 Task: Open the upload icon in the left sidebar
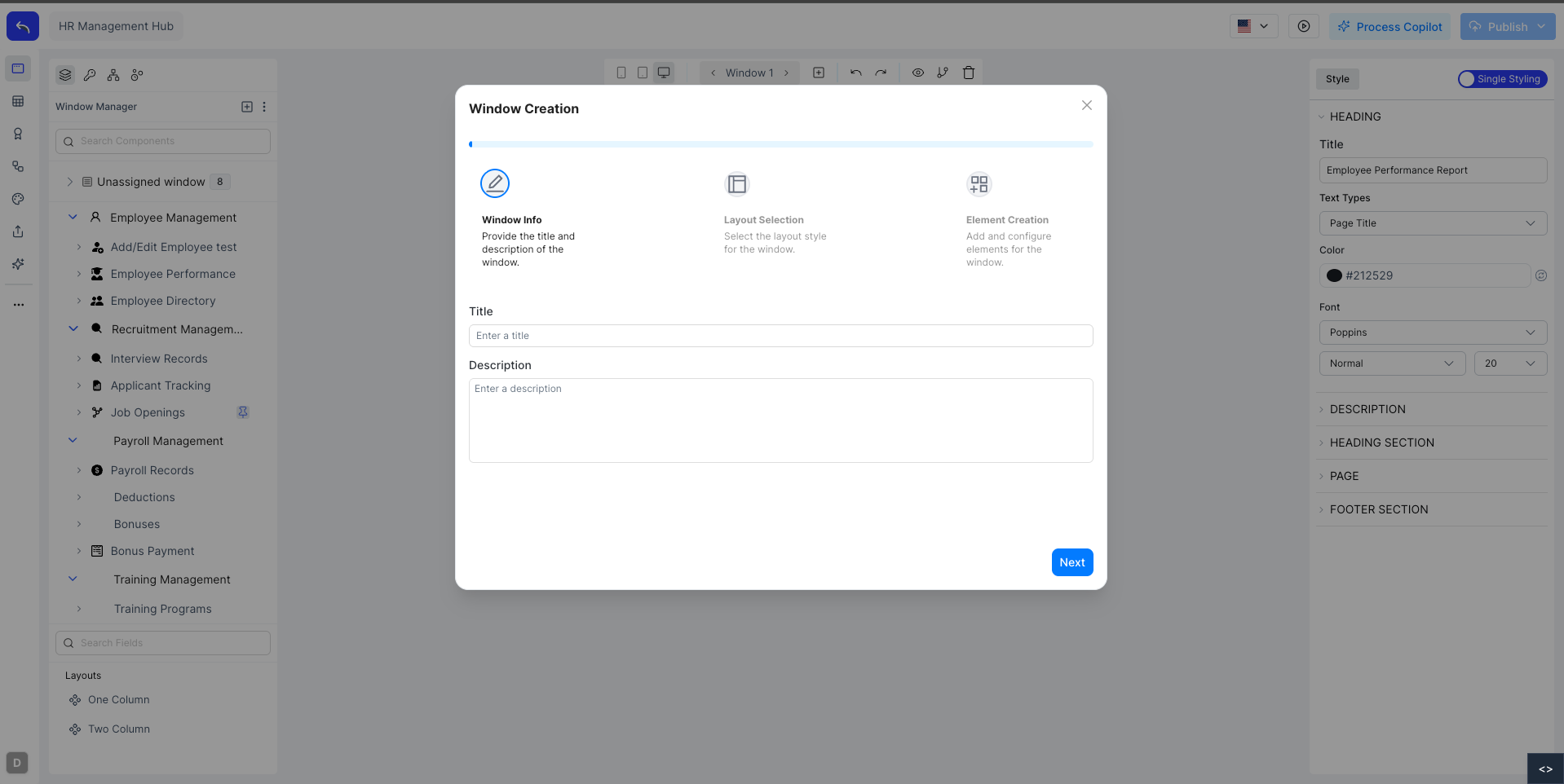pos(18,231)
